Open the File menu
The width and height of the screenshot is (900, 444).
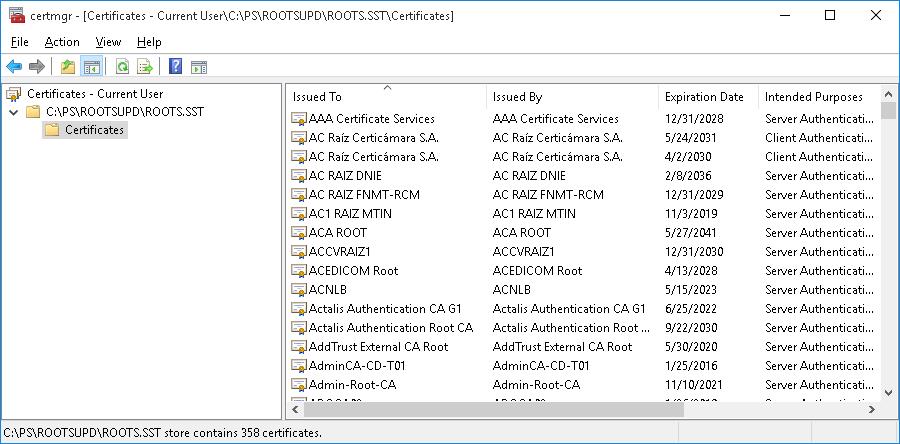click(x=20, y=42)
